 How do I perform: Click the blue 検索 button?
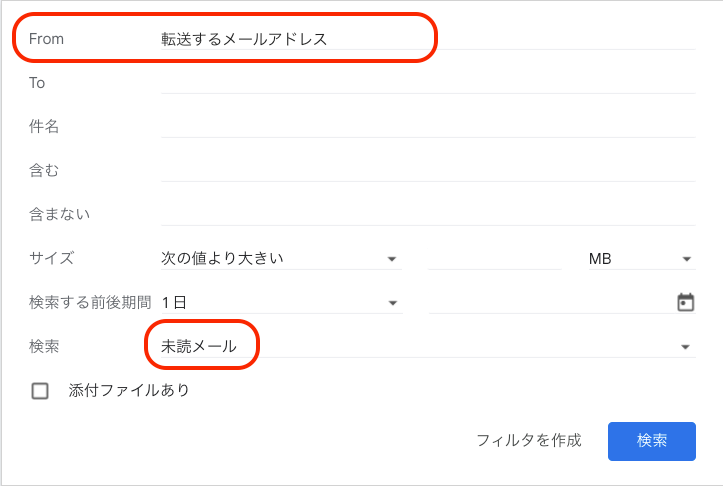click(652, 441)
